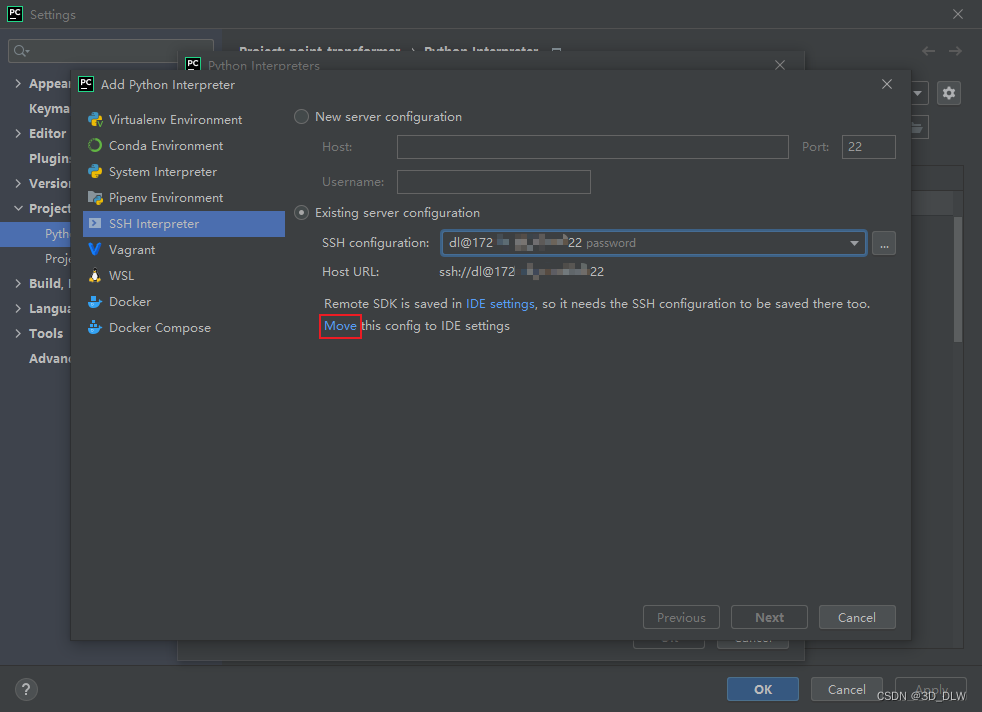This screenshot has width=982, height=712.
Task: Close the Add Python Interpreter dialog
Action: pyautogui.click(x=887, y=84)
